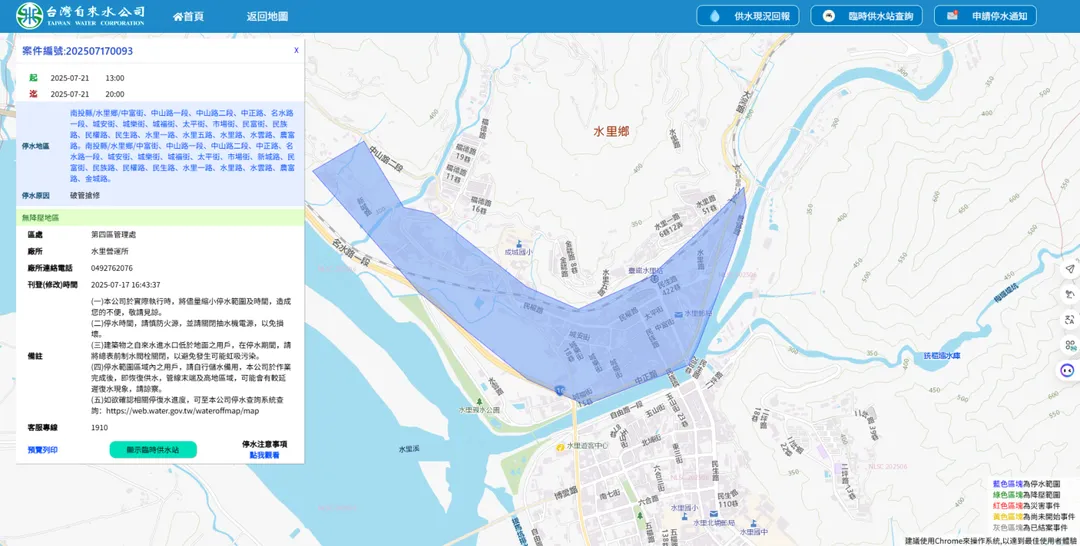This screenshot has width=1080, height=546.
Task: Click the 綠色區塊為降壓範圍 legend entry
Action: pyautogui.click(x=1026, y=495)
